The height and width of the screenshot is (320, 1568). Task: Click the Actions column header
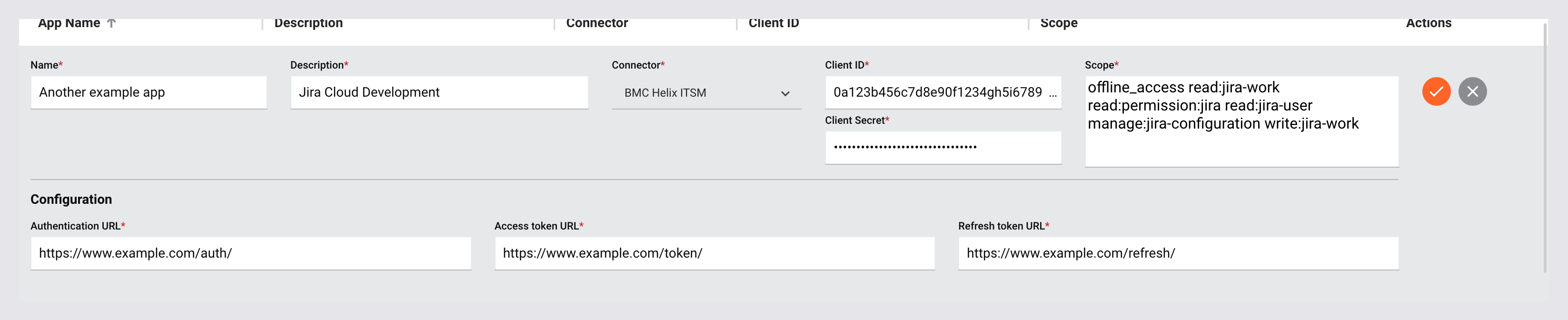[x=1429, y=23]
